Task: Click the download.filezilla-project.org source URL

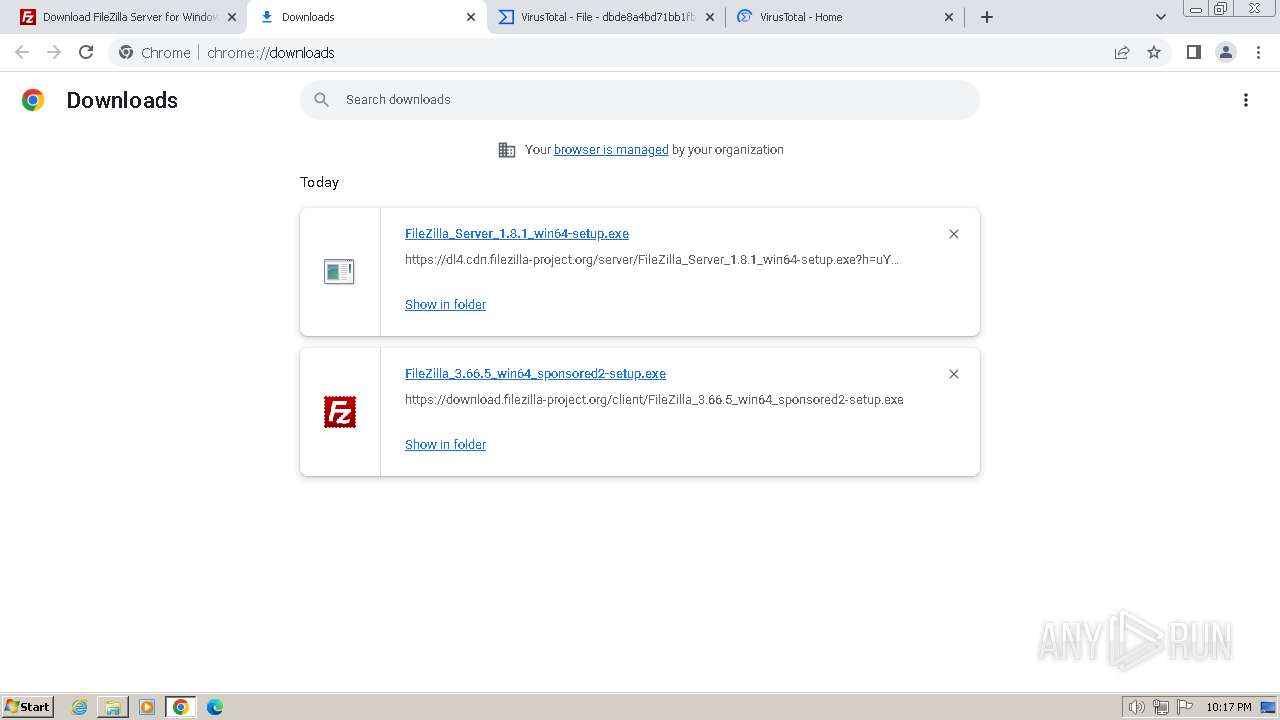Action: [x=654, y=400]
